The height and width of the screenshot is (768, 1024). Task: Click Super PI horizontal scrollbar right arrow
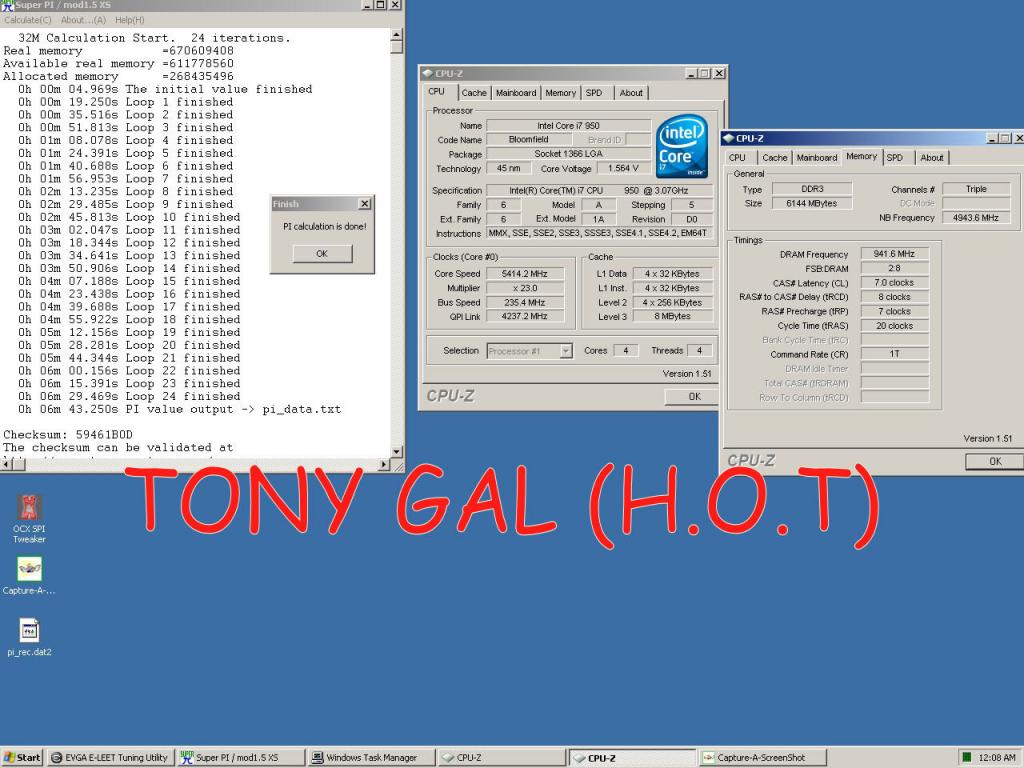pos(384,464)
